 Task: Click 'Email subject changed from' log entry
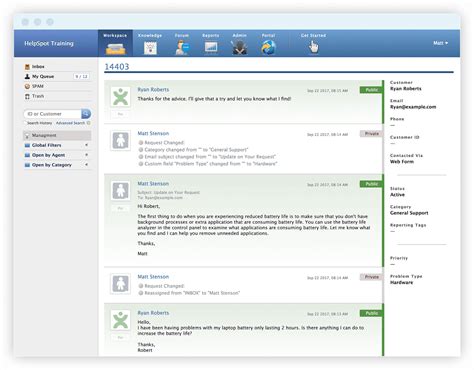[x=207, y=157]
